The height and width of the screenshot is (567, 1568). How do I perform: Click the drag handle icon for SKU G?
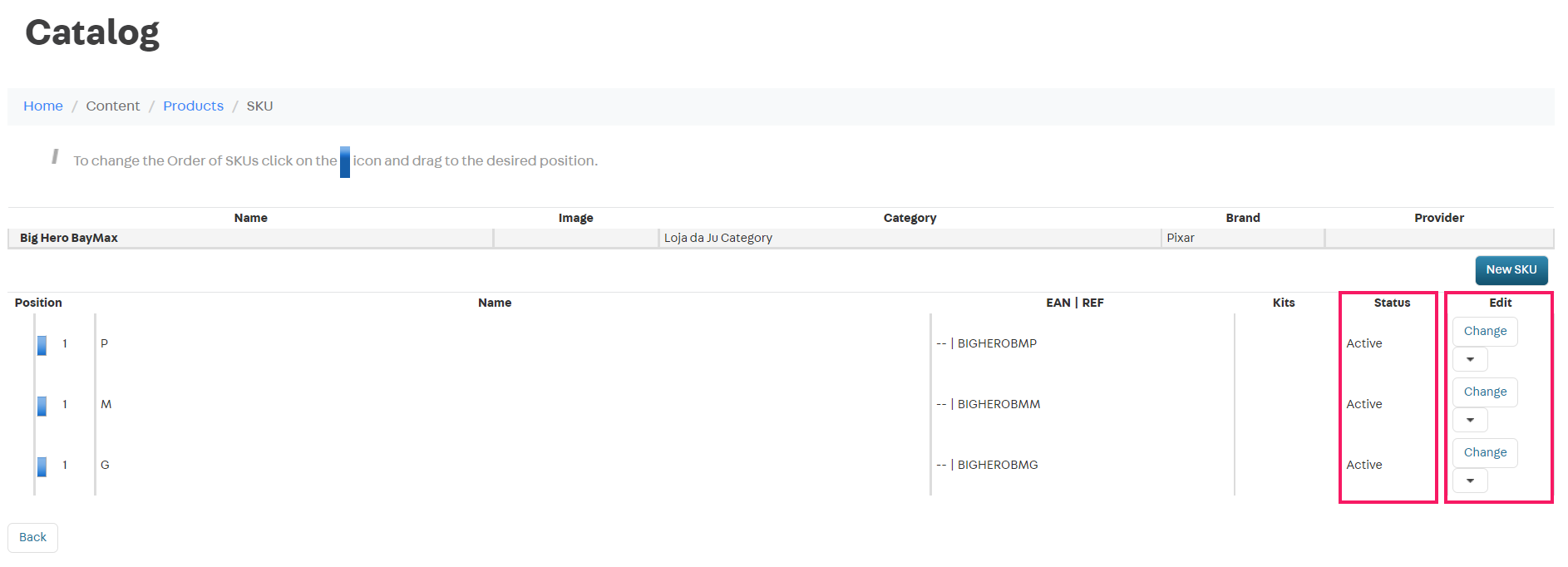click(42, 466)
